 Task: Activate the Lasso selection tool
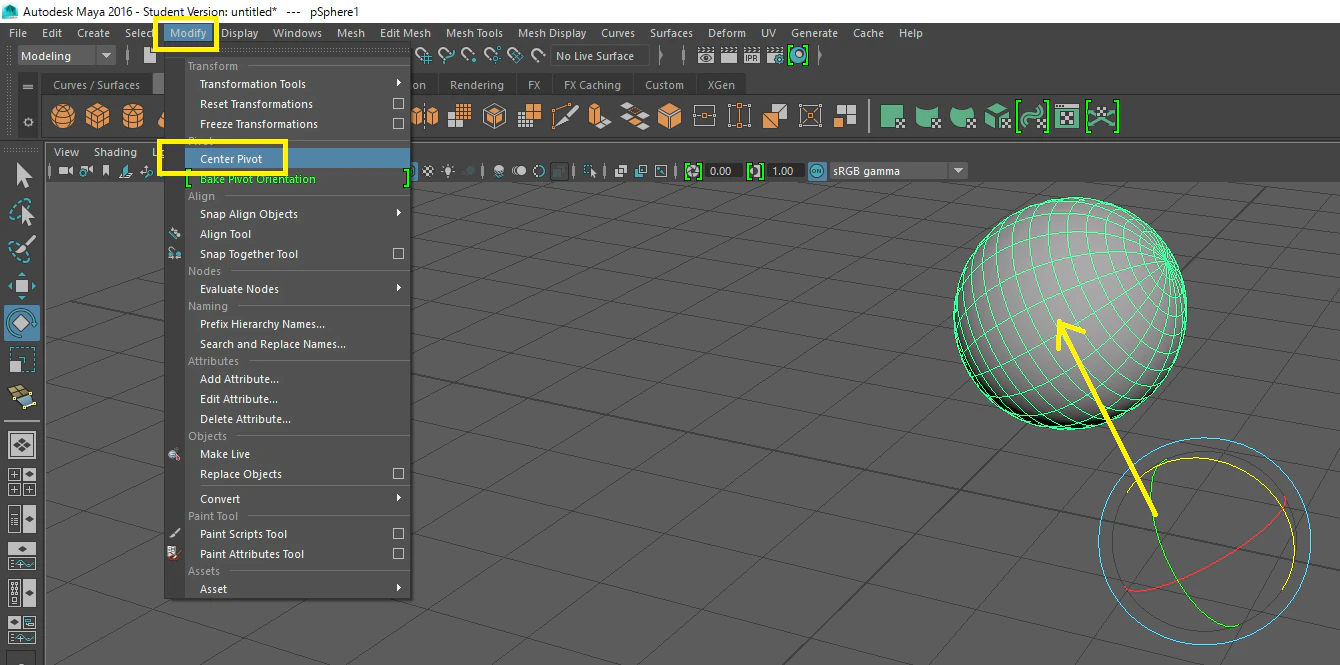coord(22,212)
